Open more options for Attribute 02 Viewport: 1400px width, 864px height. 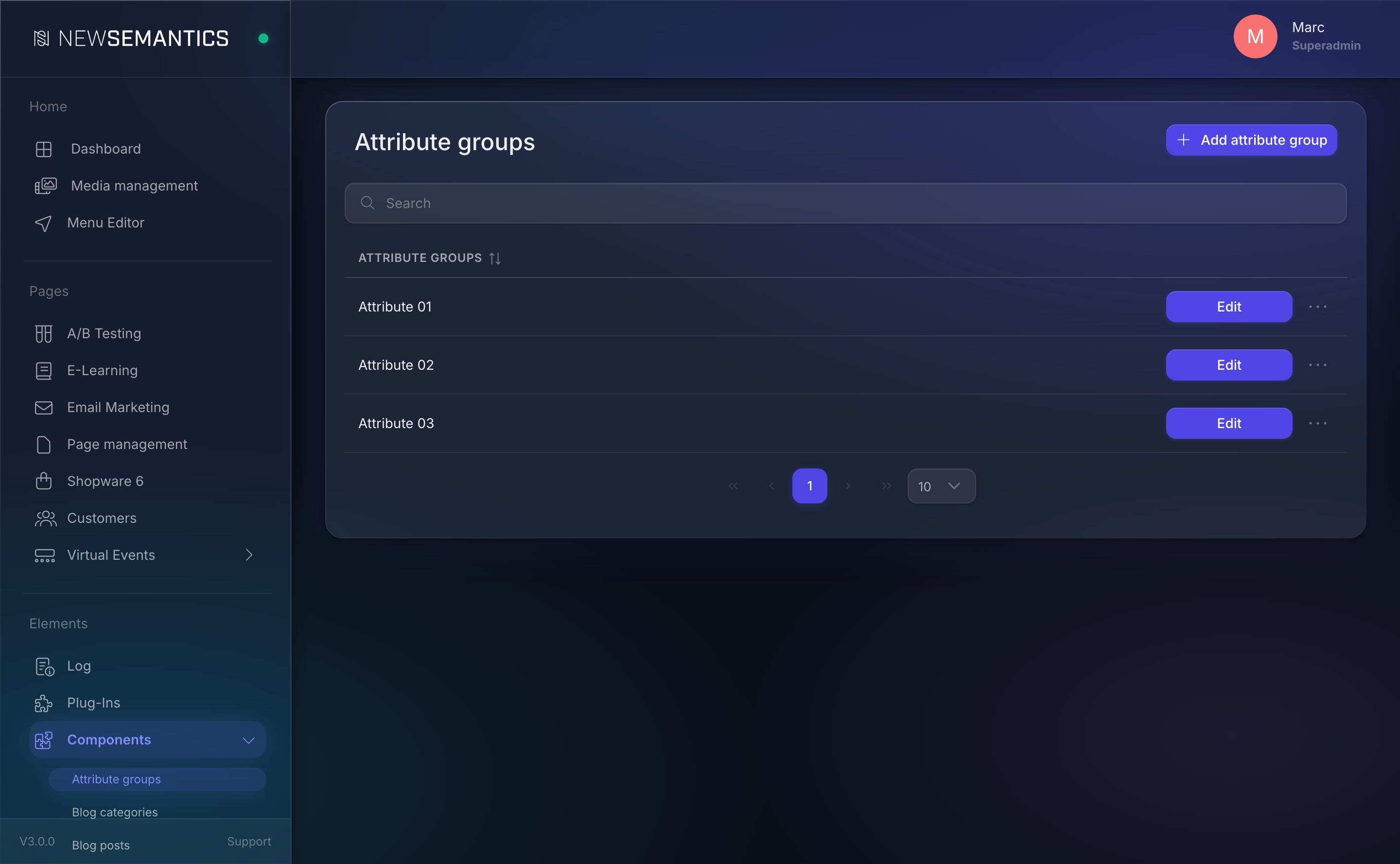(1318, 365)
